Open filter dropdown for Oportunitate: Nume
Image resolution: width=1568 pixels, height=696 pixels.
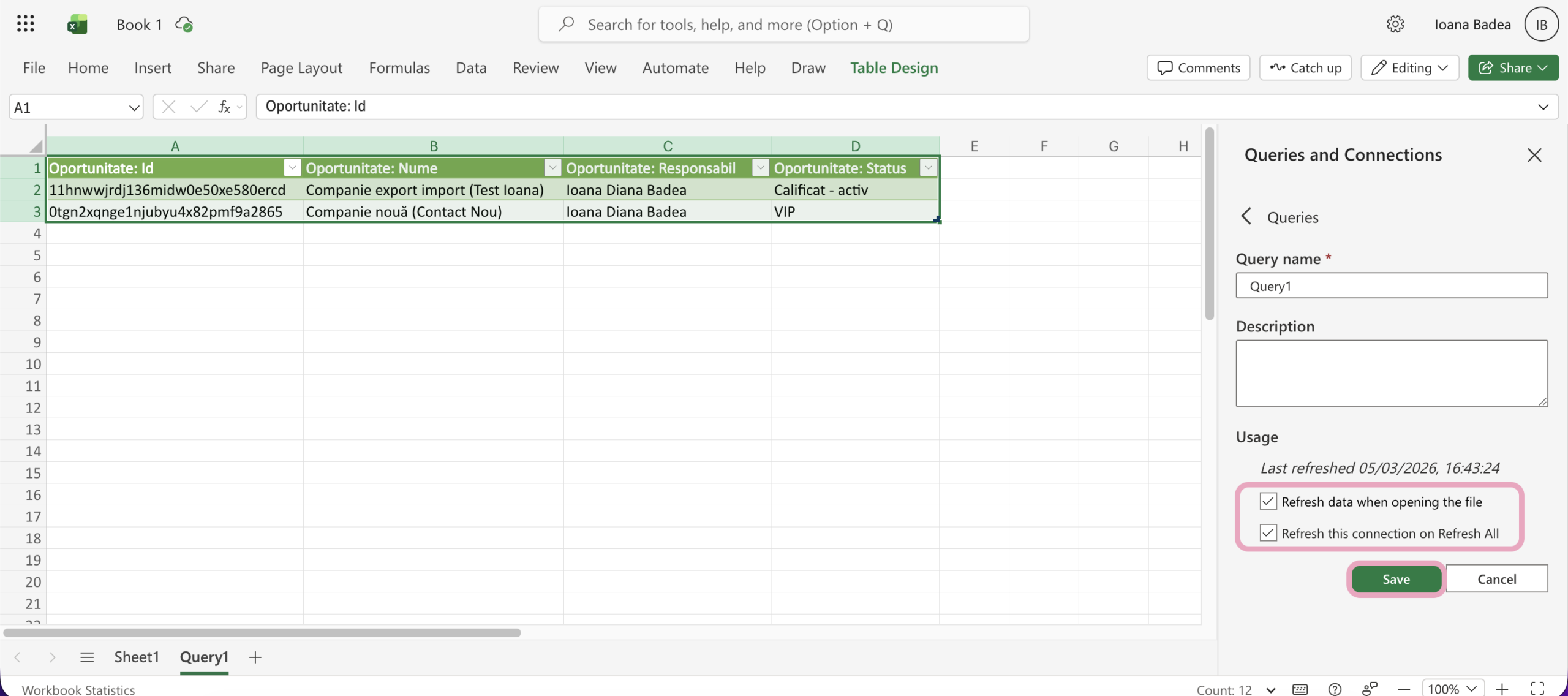(552, 168)
